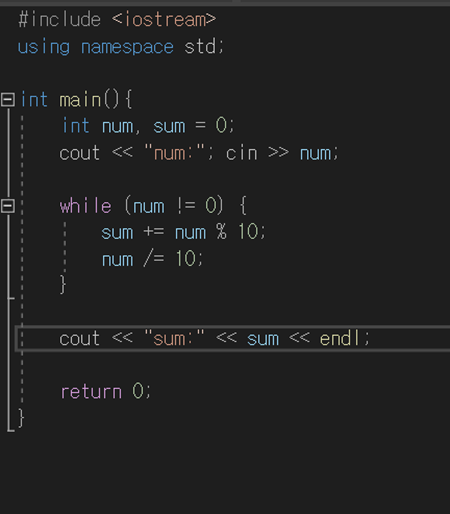The width and height of the screenshot is (450, 514).
Task: Click 'int' in the variable declaration line
Action: click(x=76, y=126)
